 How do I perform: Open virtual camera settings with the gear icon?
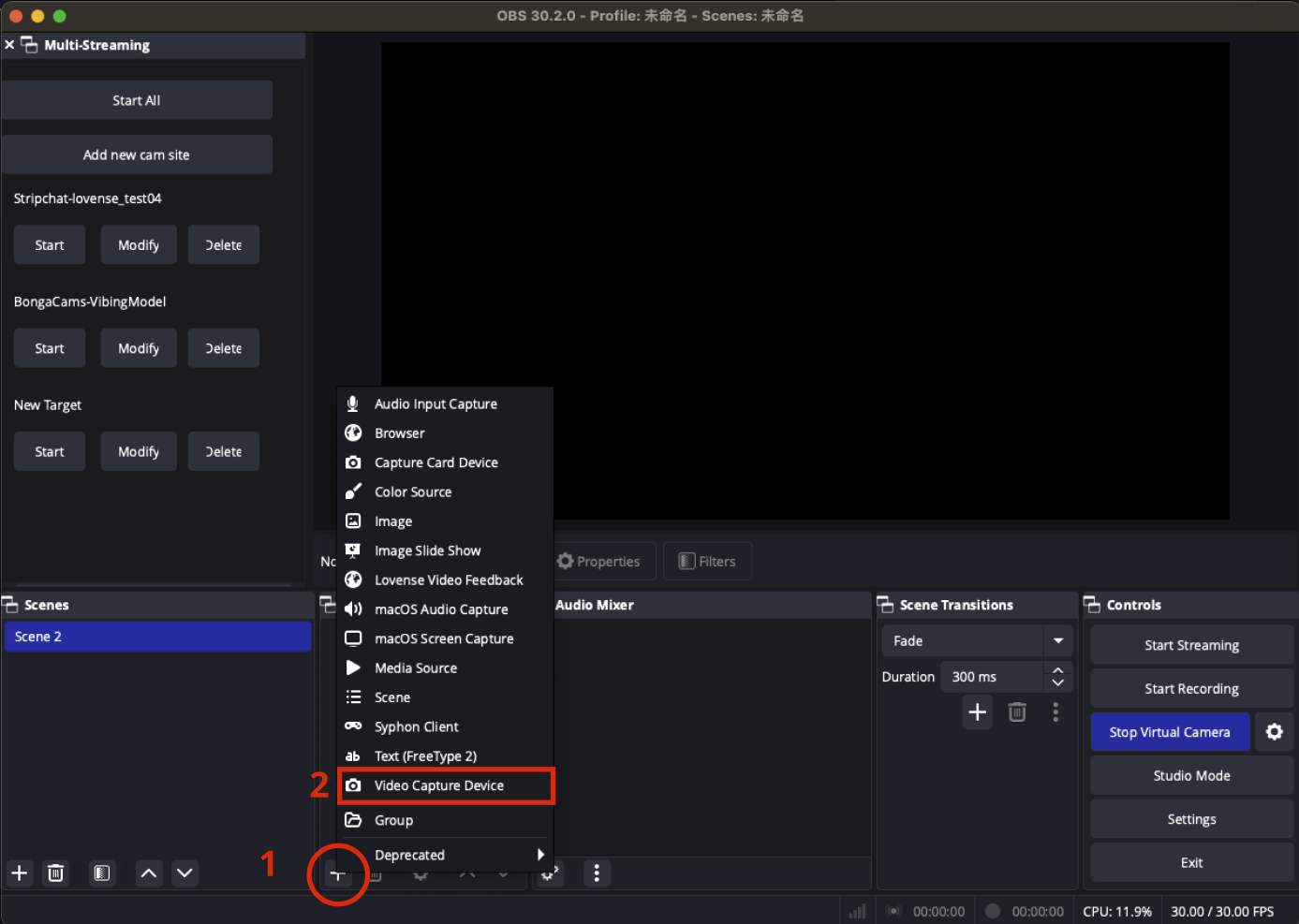[1275, 731]
